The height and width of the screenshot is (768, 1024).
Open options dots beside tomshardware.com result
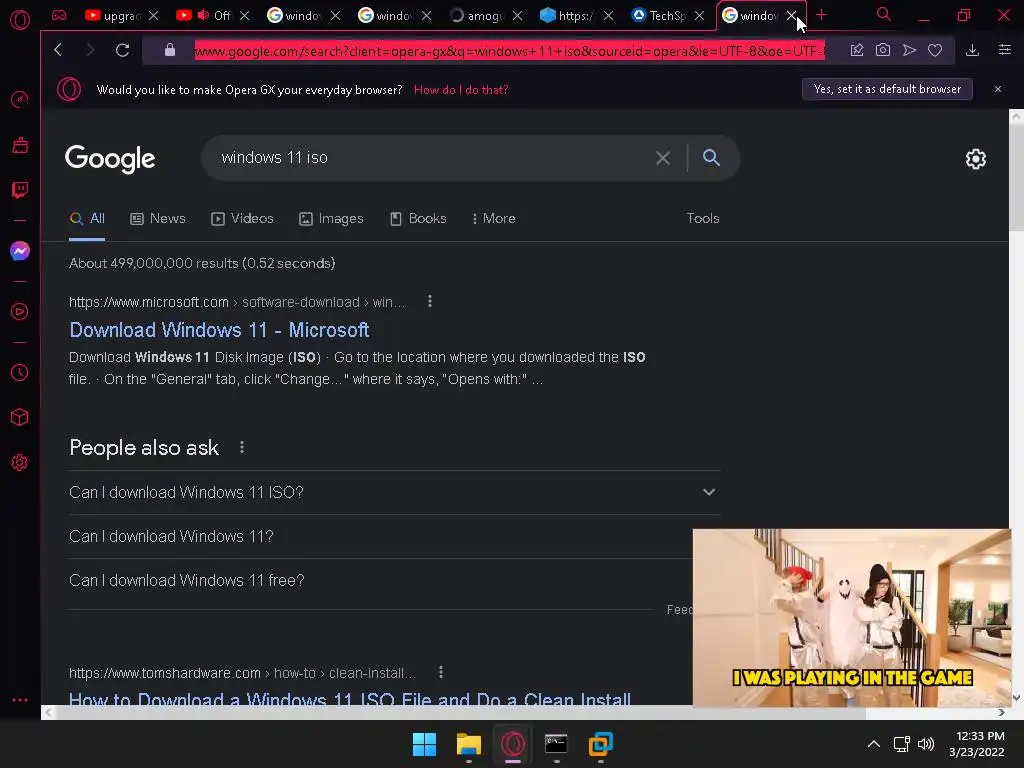pos(441,672)
